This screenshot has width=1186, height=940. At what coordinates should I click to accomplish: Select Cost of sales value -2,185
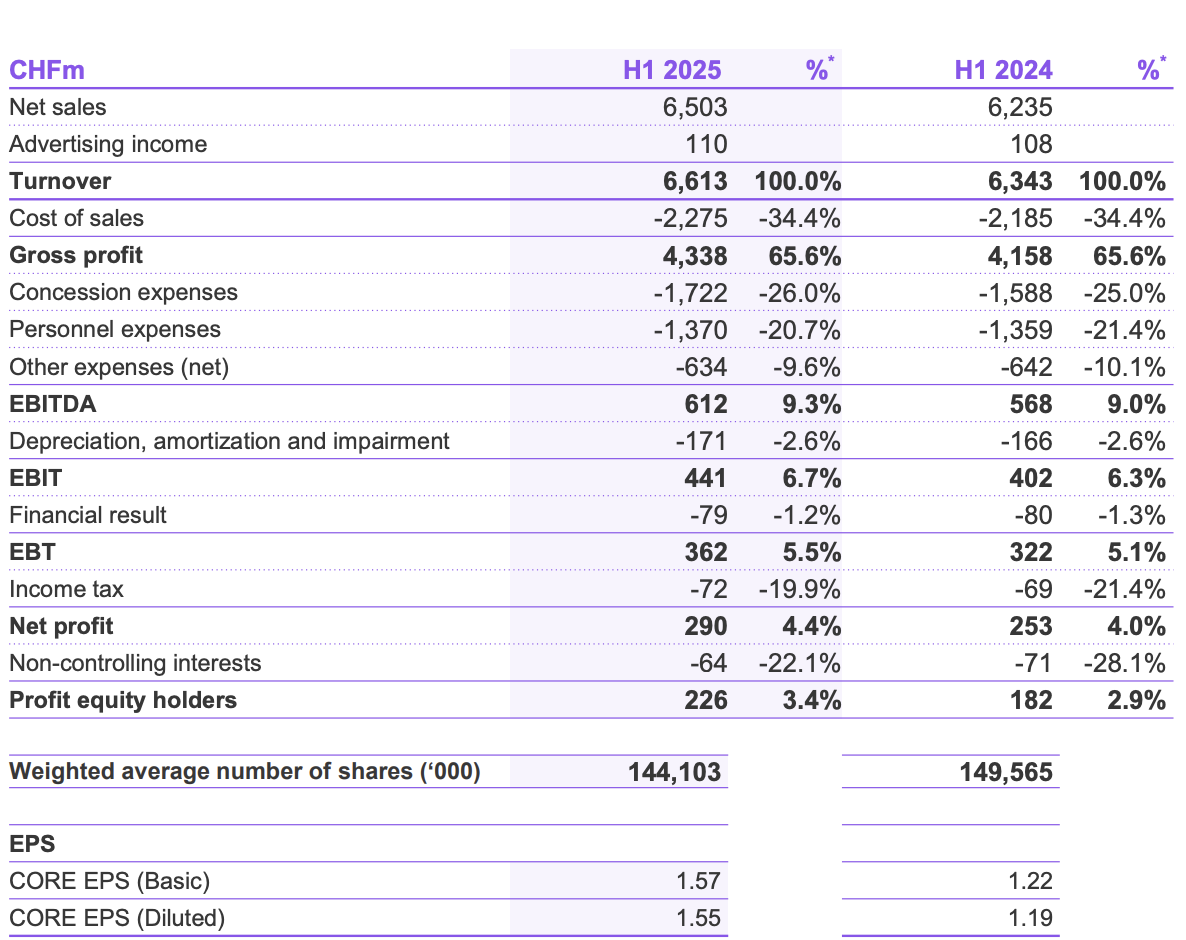[x=1015, y=219]
